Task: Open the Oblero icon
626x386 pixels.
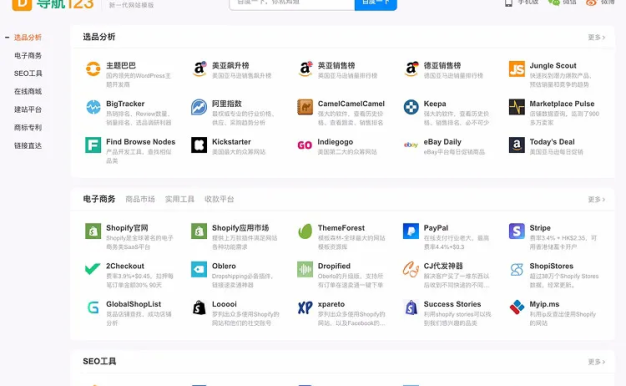Action: [199, 269]
